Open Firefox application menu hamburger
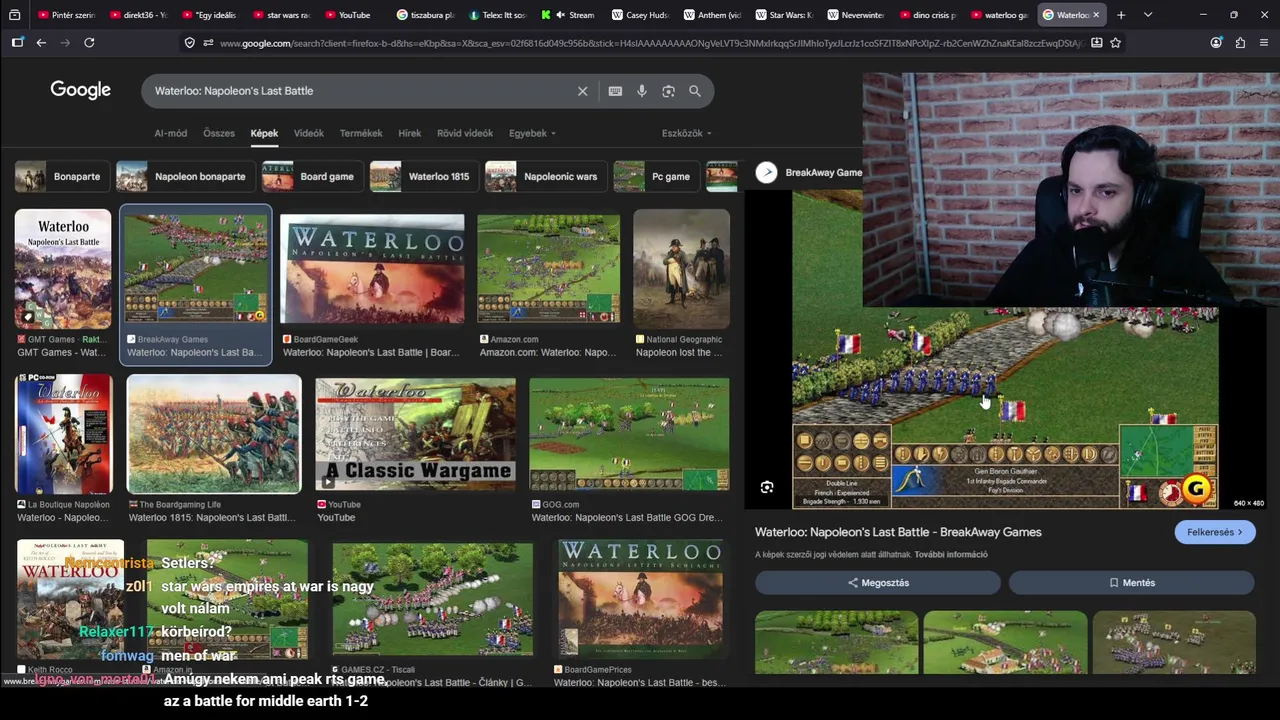1280x720 pixels. pos(1264,43)
